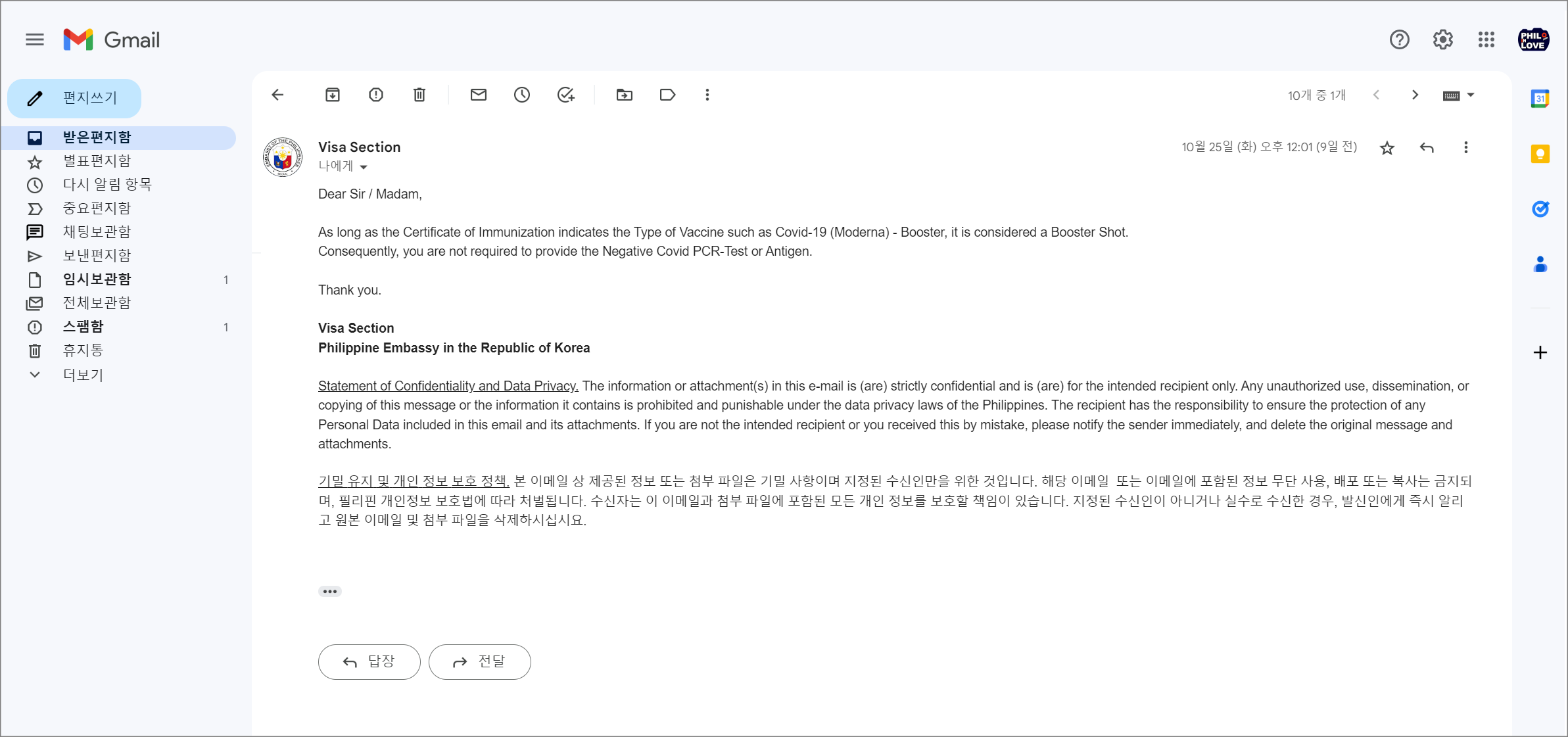The width and height of the screenshot is (1568, 737).
Task: Add email to Tasks icon
Action: coord(565,95)
